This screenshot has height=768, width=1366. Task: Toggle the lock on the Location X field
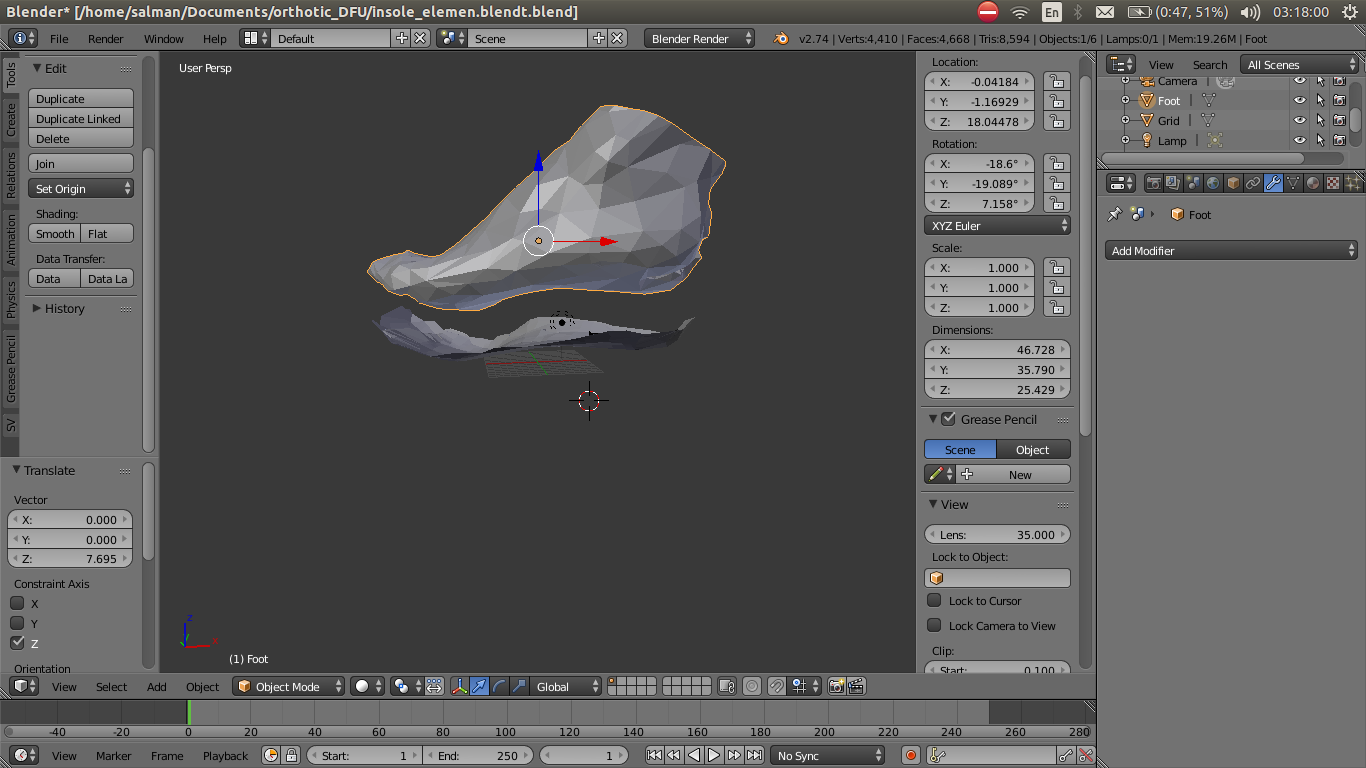(x=1057, y=81)
